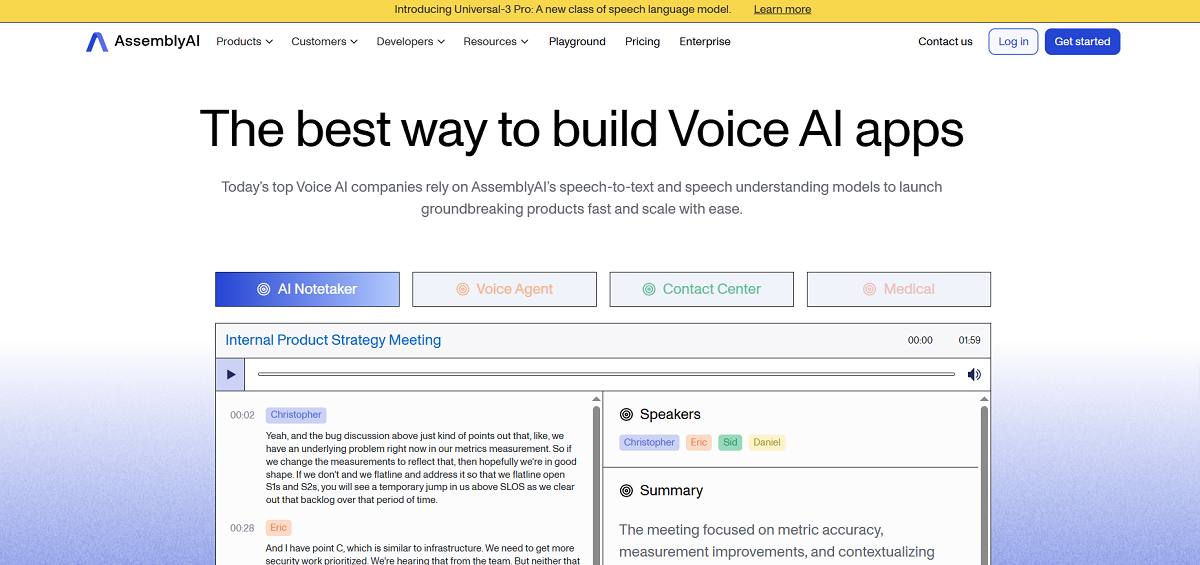Click Christopher label in the transcript
The height and width of the screenshot is (565, 1200).
[x=296, y=415]
